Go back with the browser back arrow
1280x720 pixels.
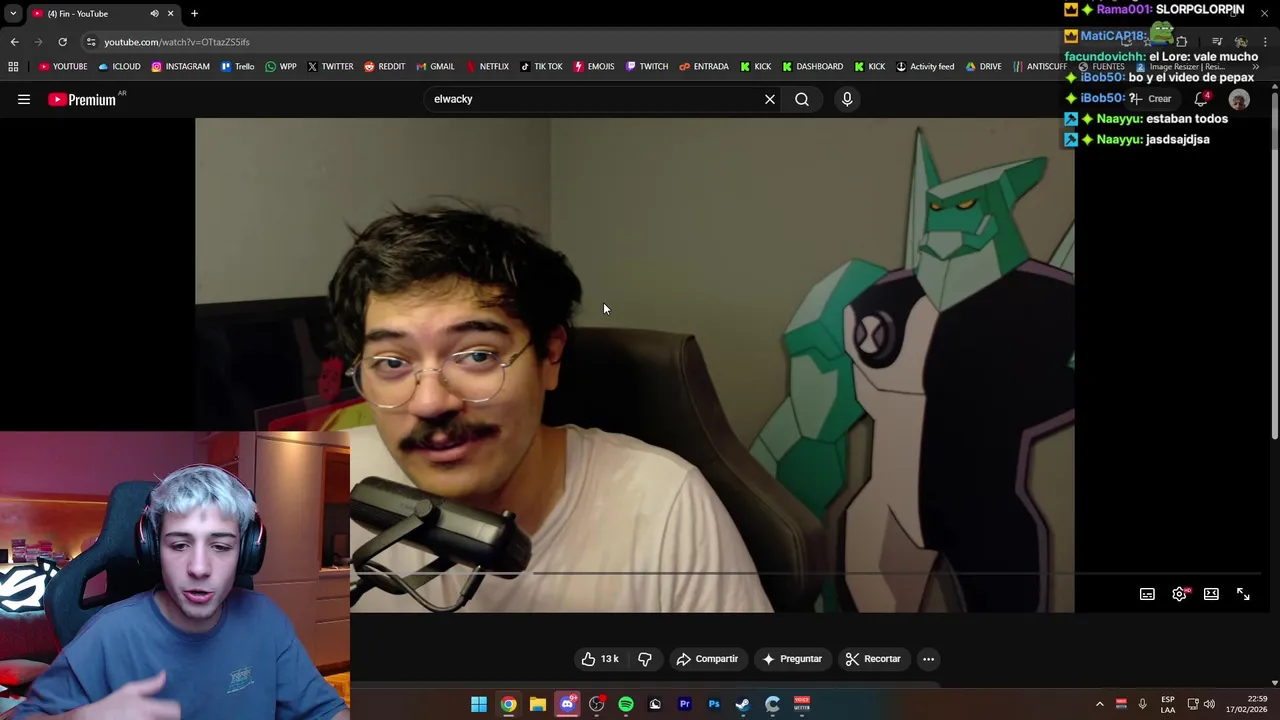pyautogui.click(x=14, y=42)
